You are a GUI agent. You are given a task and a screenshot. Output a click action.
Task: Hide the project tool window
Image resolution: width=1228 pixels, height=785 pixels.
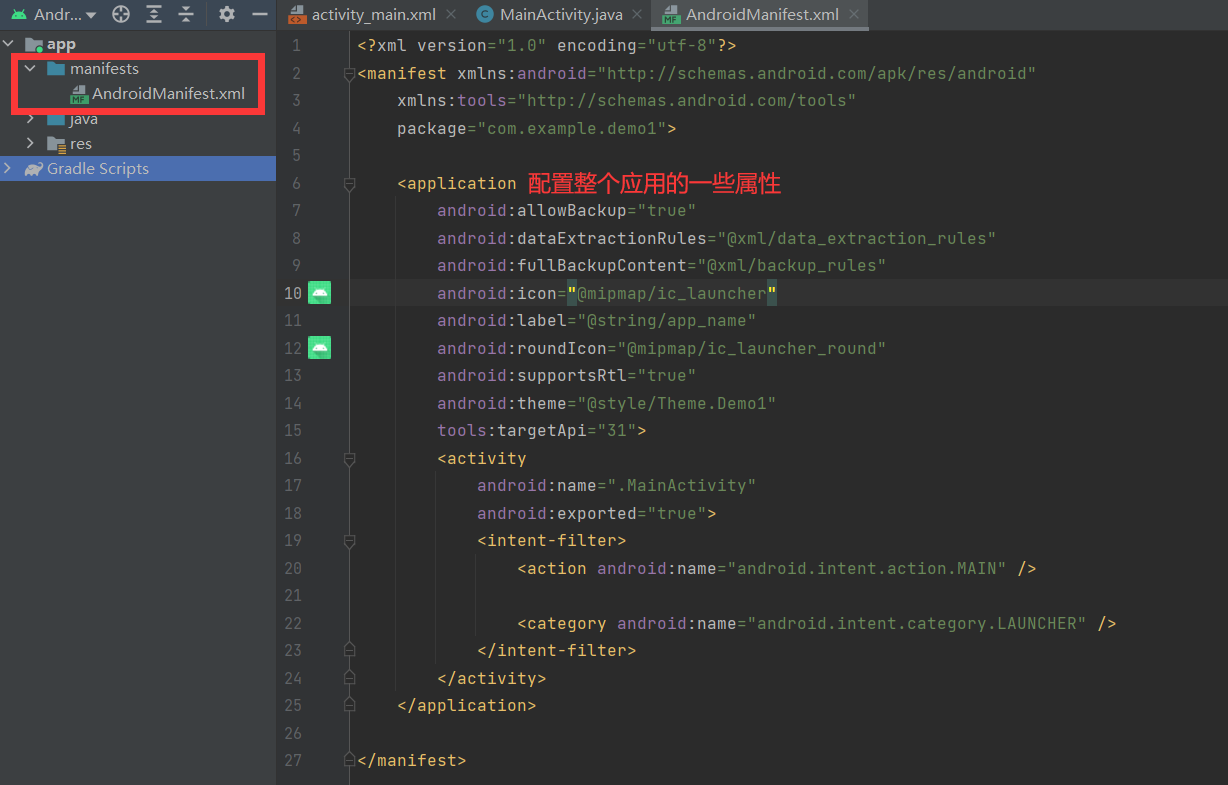click(259, 15)
